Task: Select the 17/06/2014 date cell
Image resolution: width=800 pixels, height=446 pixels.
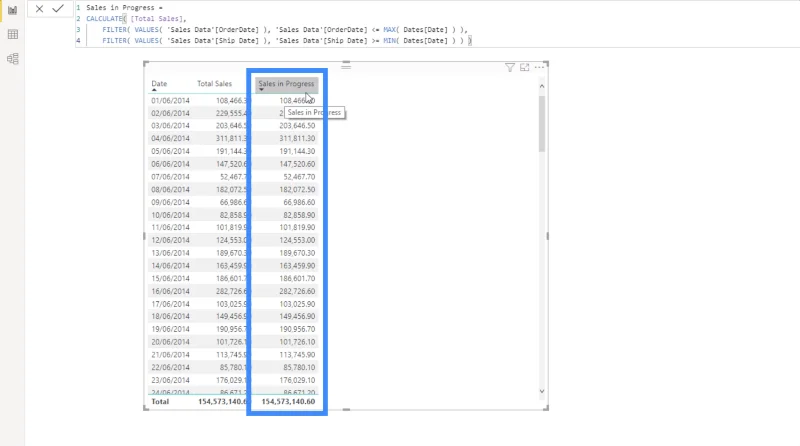Action: (x=170, y=304)
